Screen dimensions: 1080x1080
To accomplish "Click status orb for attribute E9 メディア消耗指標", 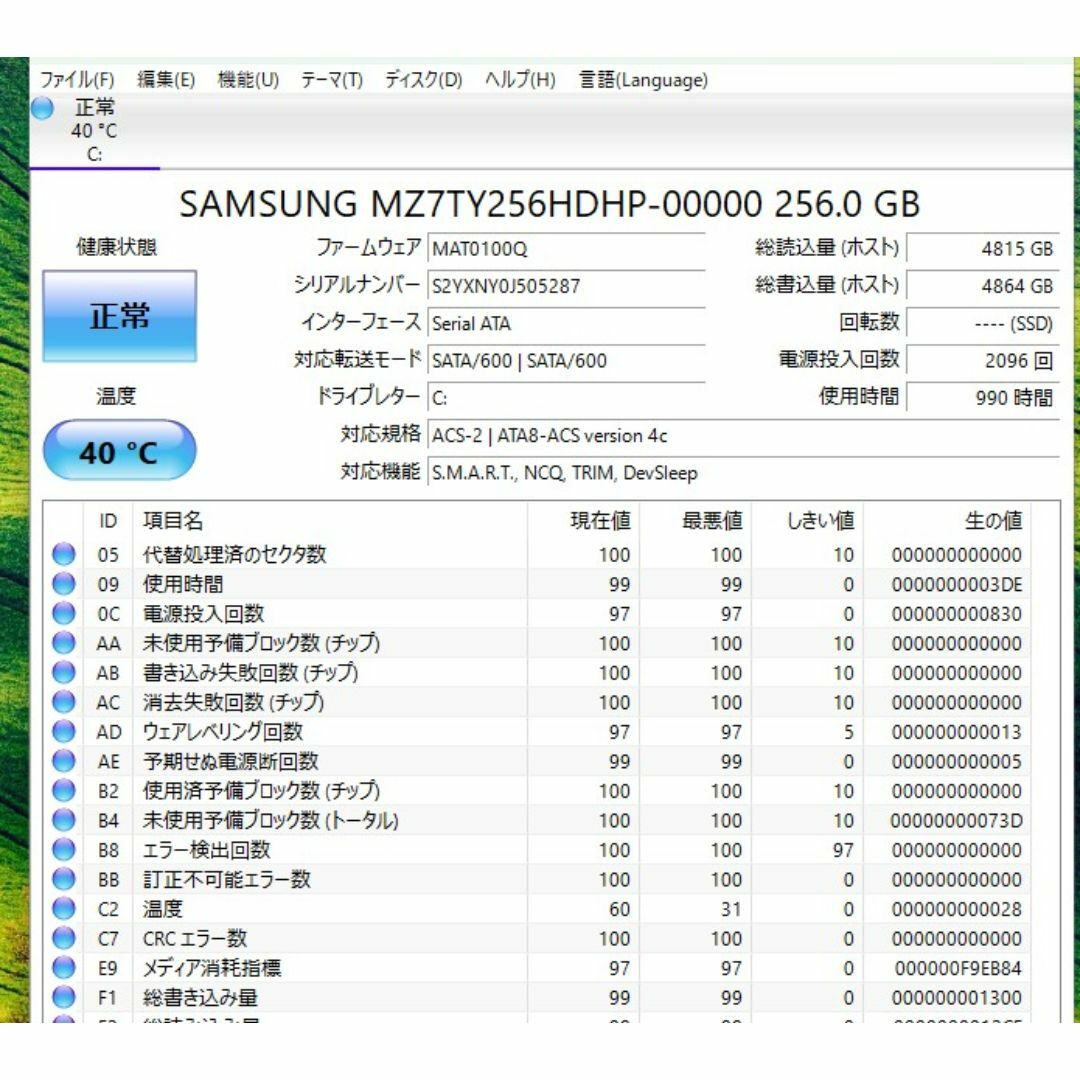I will pyautogui.click(x=64, y=968).
